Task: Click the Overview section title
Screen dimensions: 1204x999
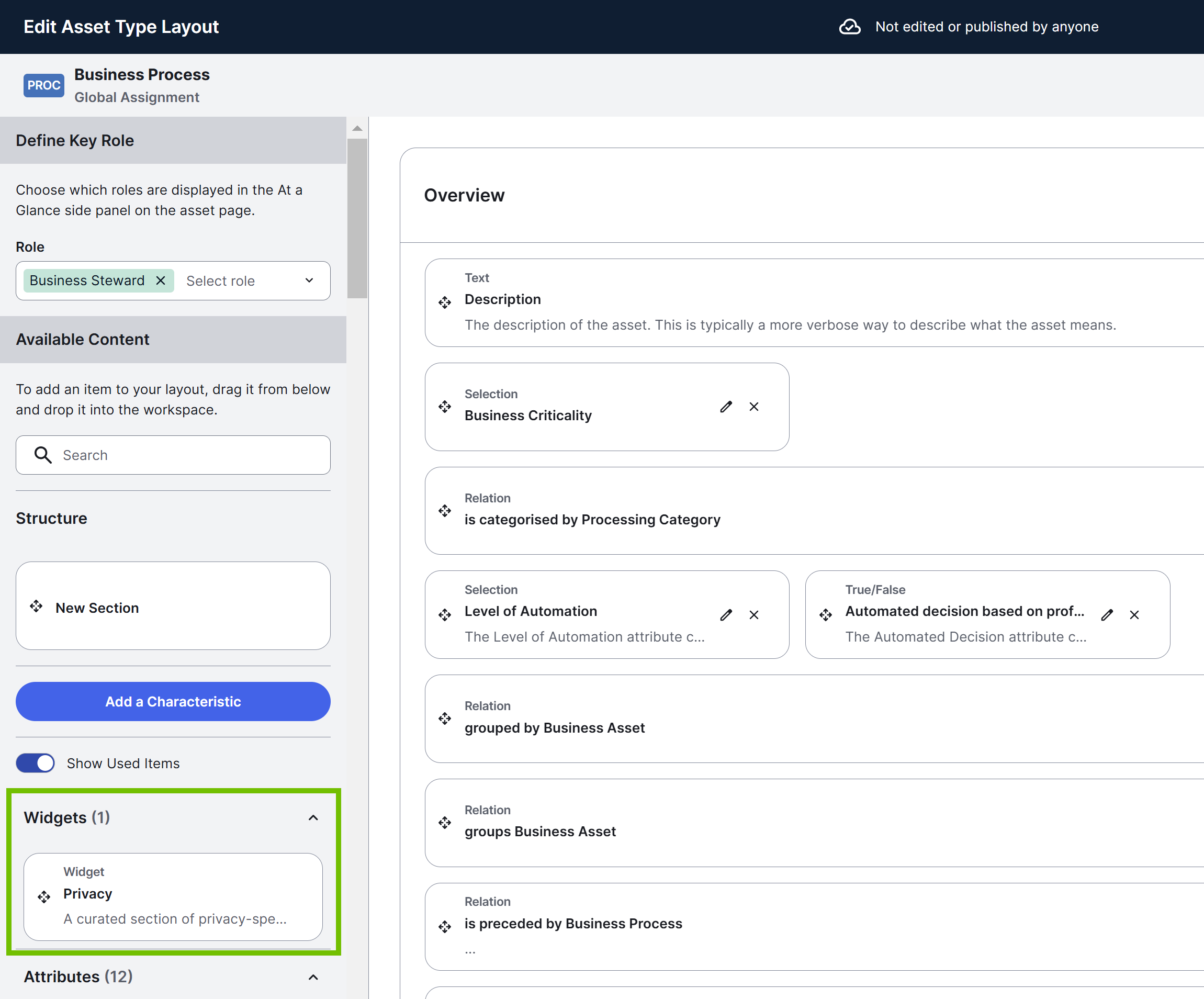Action: [x=464, y=195]
